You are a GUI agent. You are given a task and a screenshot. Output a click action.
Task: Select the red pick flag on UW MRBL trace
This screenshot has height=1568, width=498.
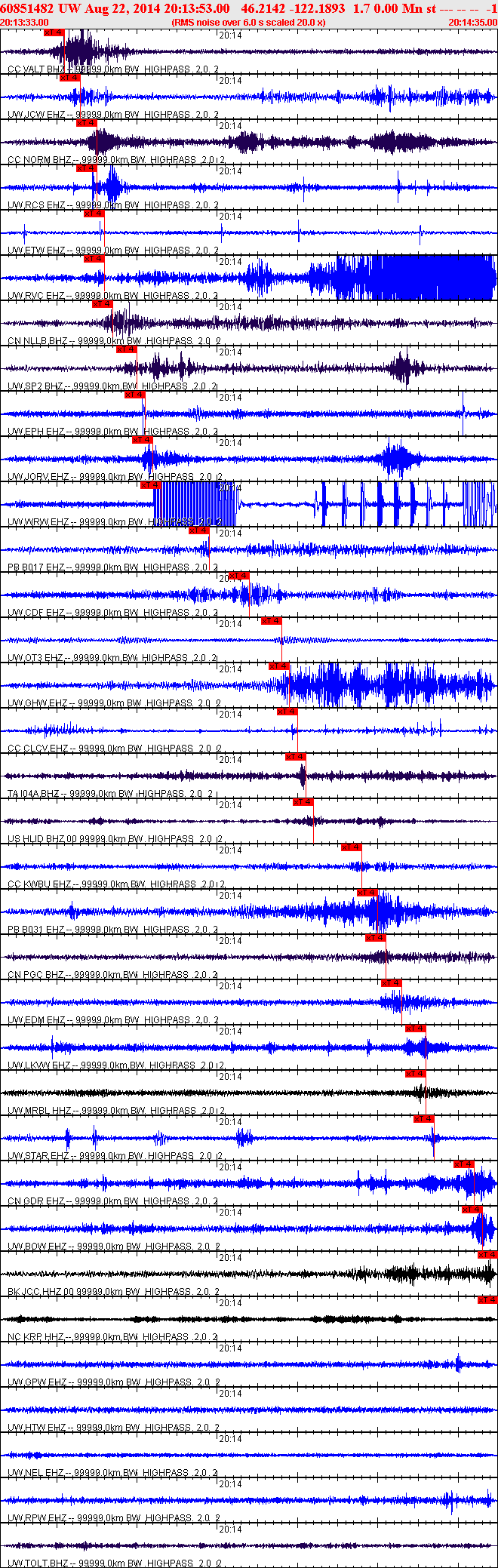point(416,1074)
